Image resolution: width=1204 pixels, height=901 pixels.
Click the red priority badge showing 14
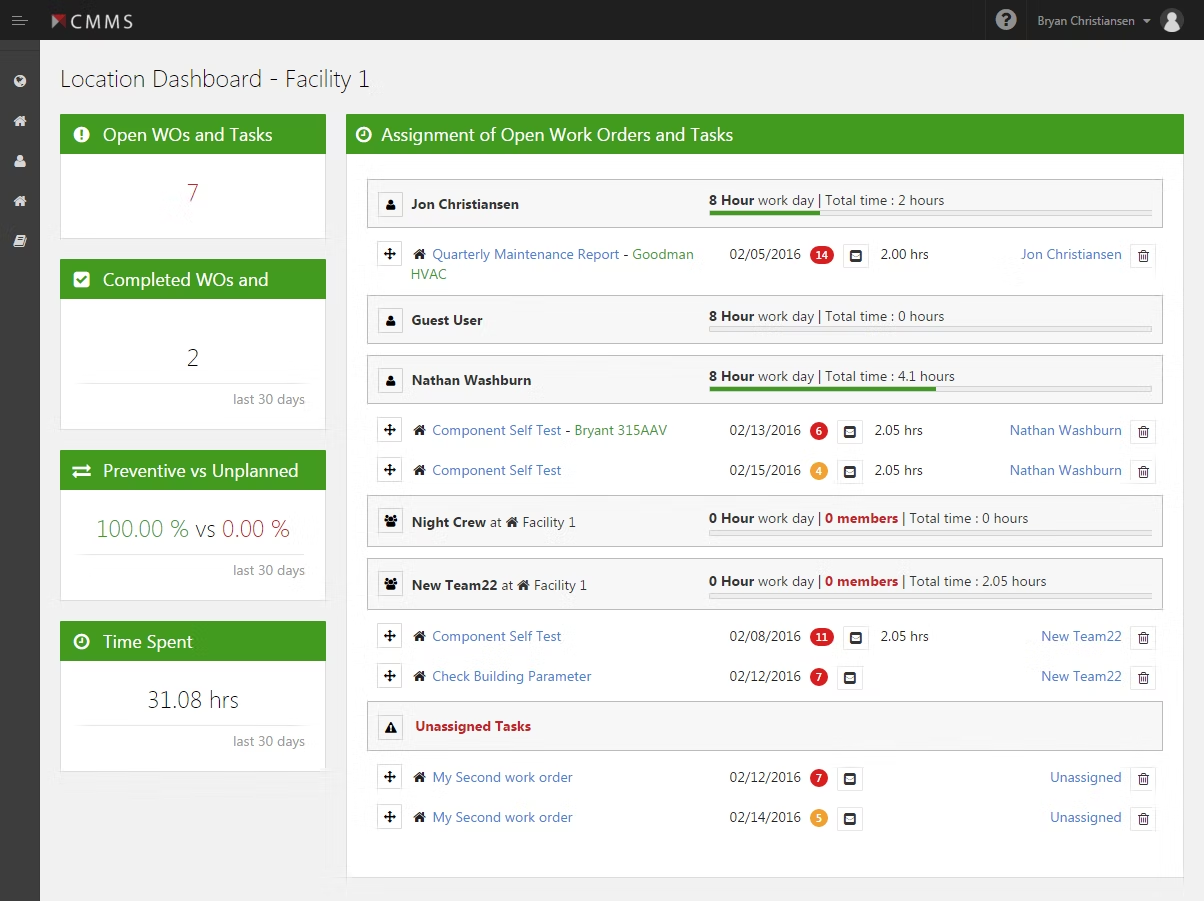click(821, 255)
